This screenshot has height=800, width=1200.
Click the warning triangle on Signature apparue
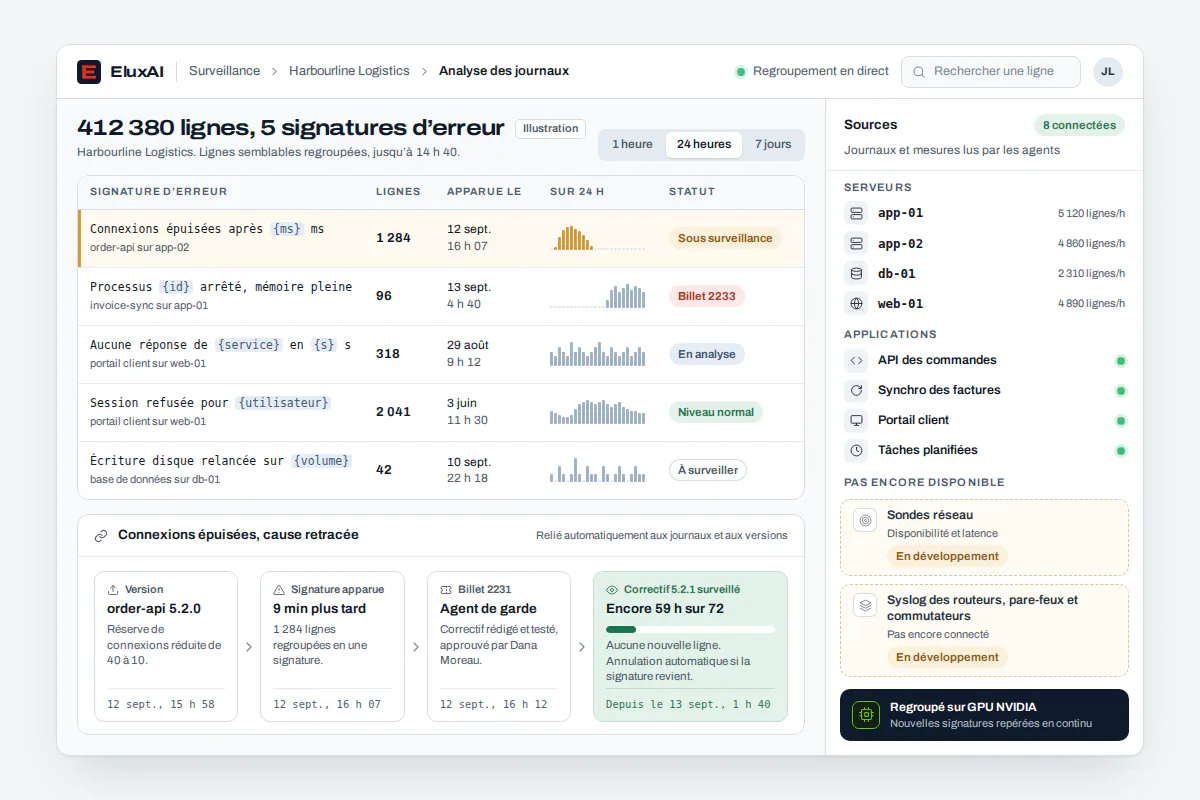point(279,590)
